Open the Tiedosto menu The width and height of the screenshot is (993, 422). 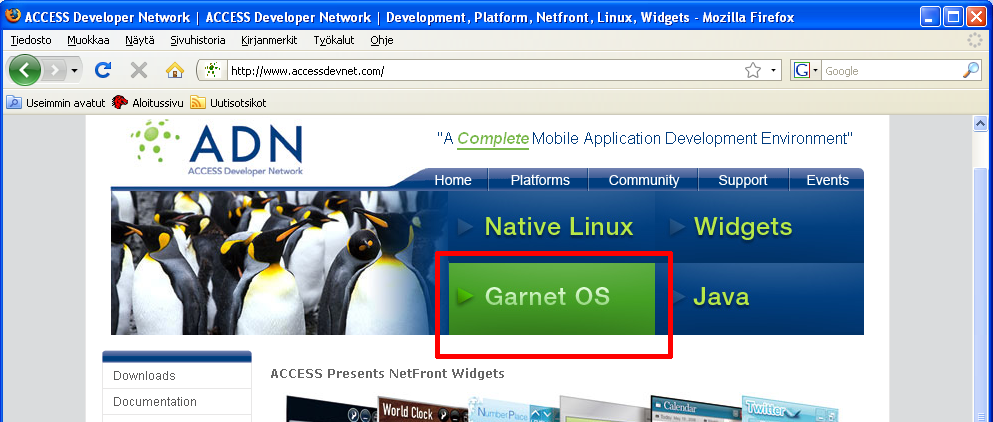31,40
